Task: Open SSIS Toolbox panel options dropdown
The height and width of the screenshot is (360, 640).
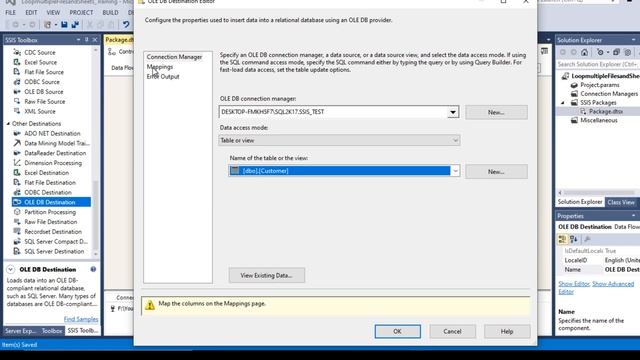Action: click(78, 40)
